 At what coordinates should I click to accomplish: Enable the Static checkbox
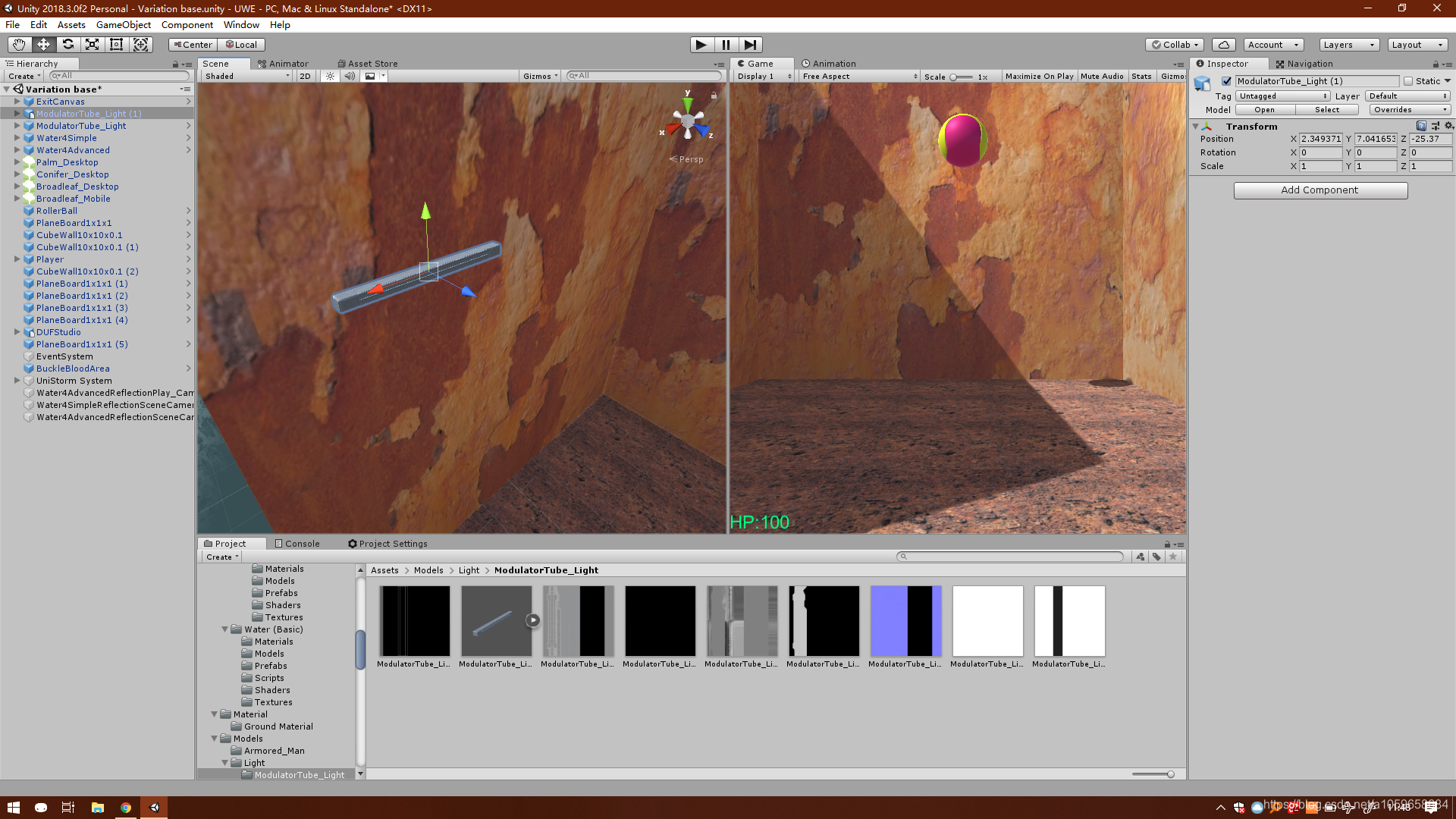click(1408, 81)
